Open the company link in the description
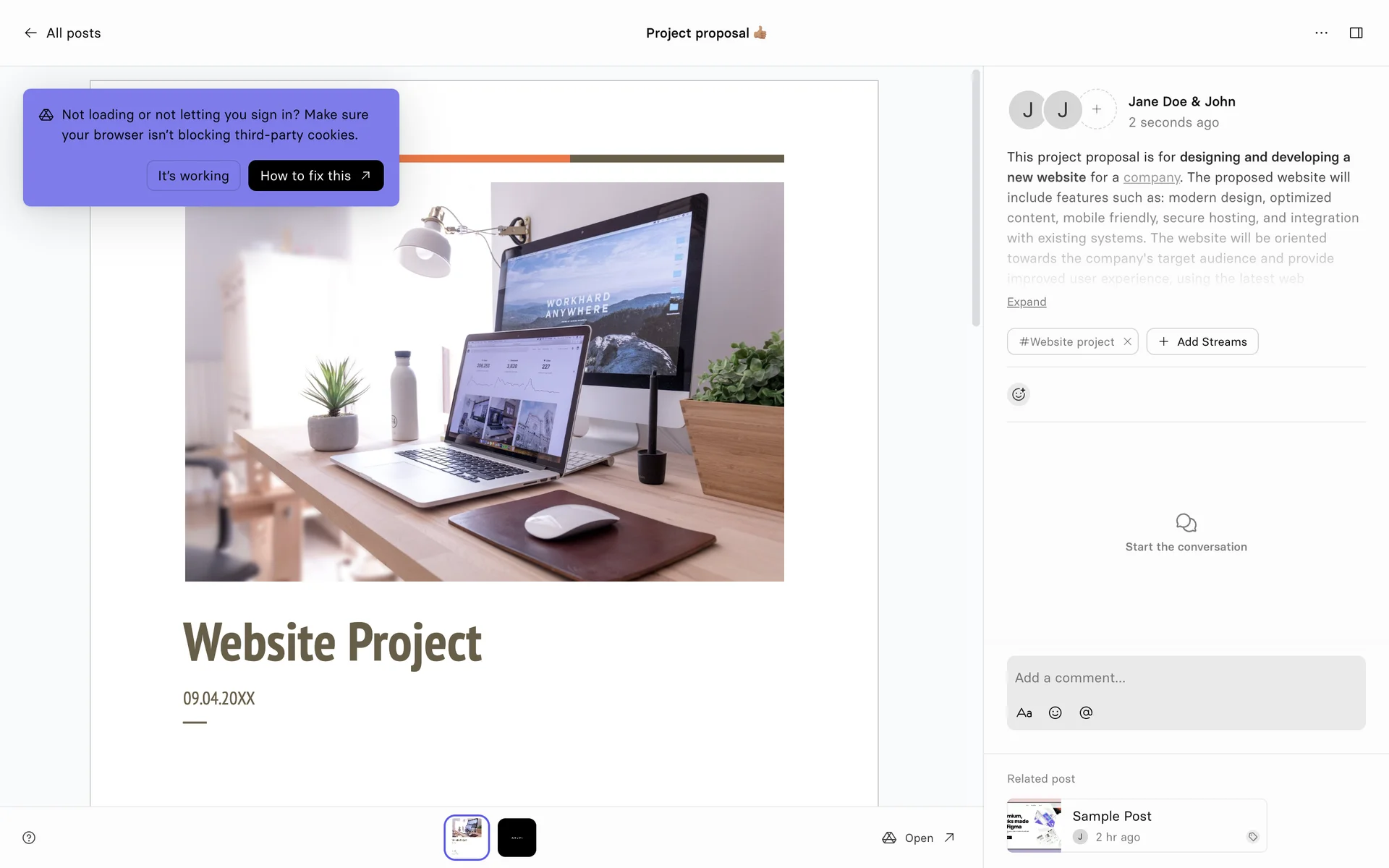 coord(1151,177)
